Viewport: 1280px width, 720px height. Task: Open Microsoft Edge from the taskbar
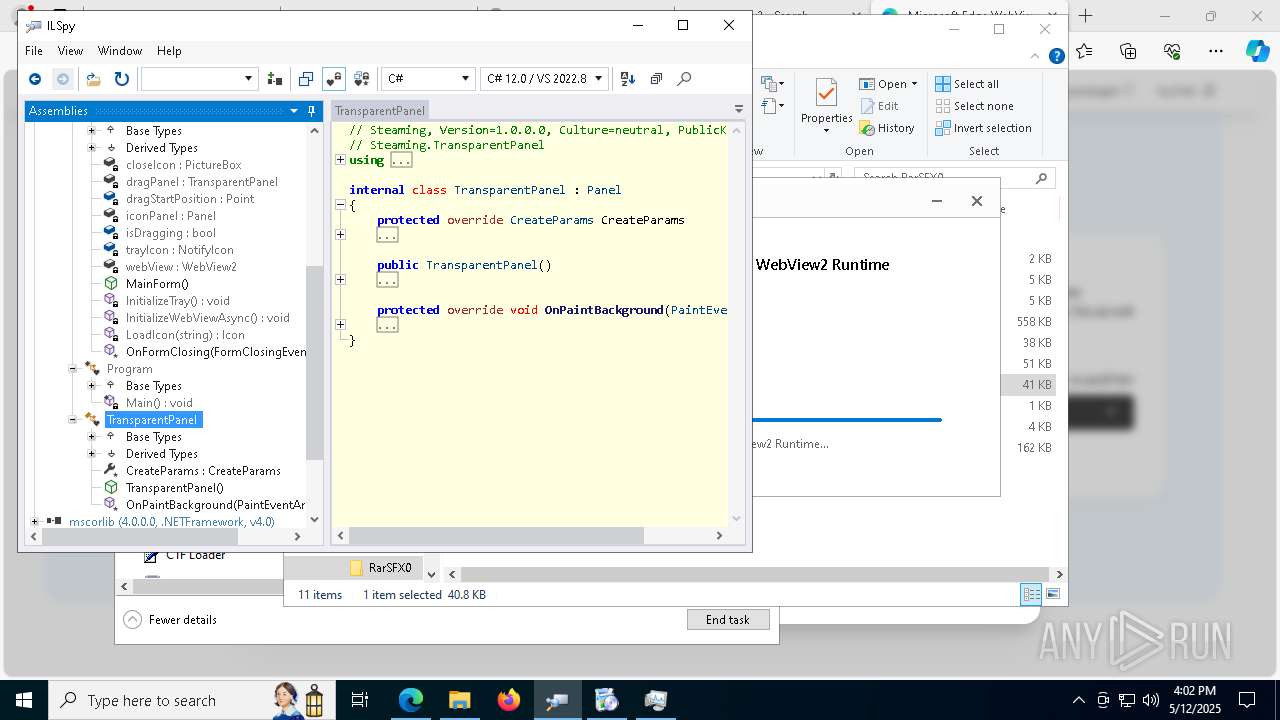click(411, 700)
